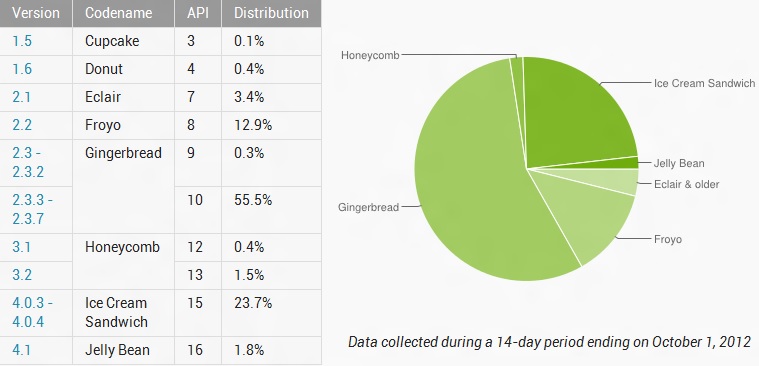Open the 2.3.3 - 2.3.7 version link
Image resolution: width=759 pixels, height=366 pixels.
[32, 210]
